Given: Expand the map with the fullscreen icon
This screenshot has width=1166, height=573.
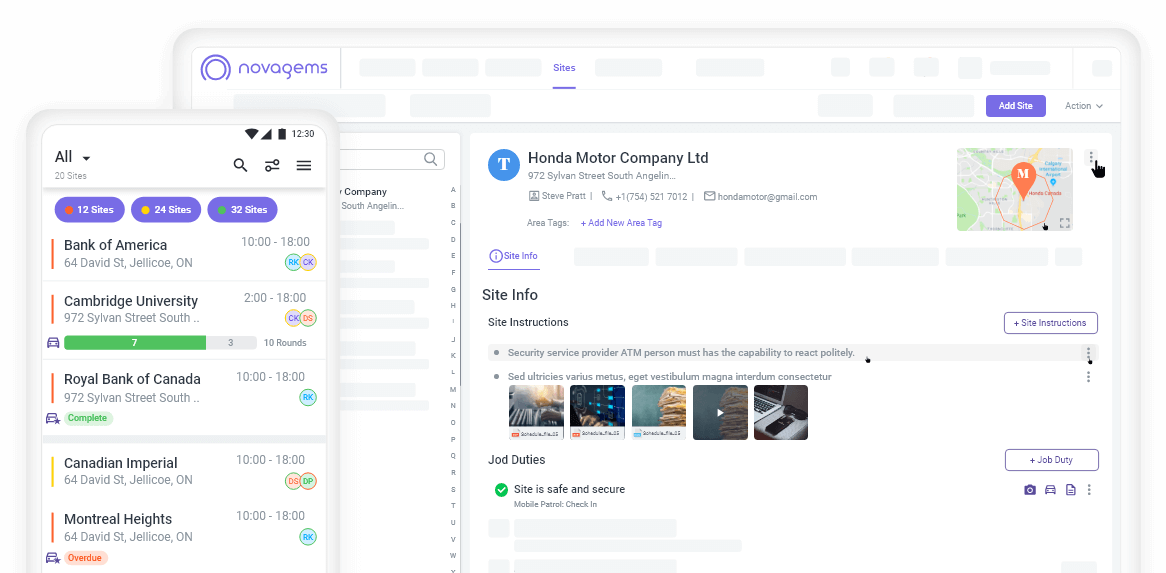Looking at the screenshot, I should pyautogui.click(x=1064, y=223).
